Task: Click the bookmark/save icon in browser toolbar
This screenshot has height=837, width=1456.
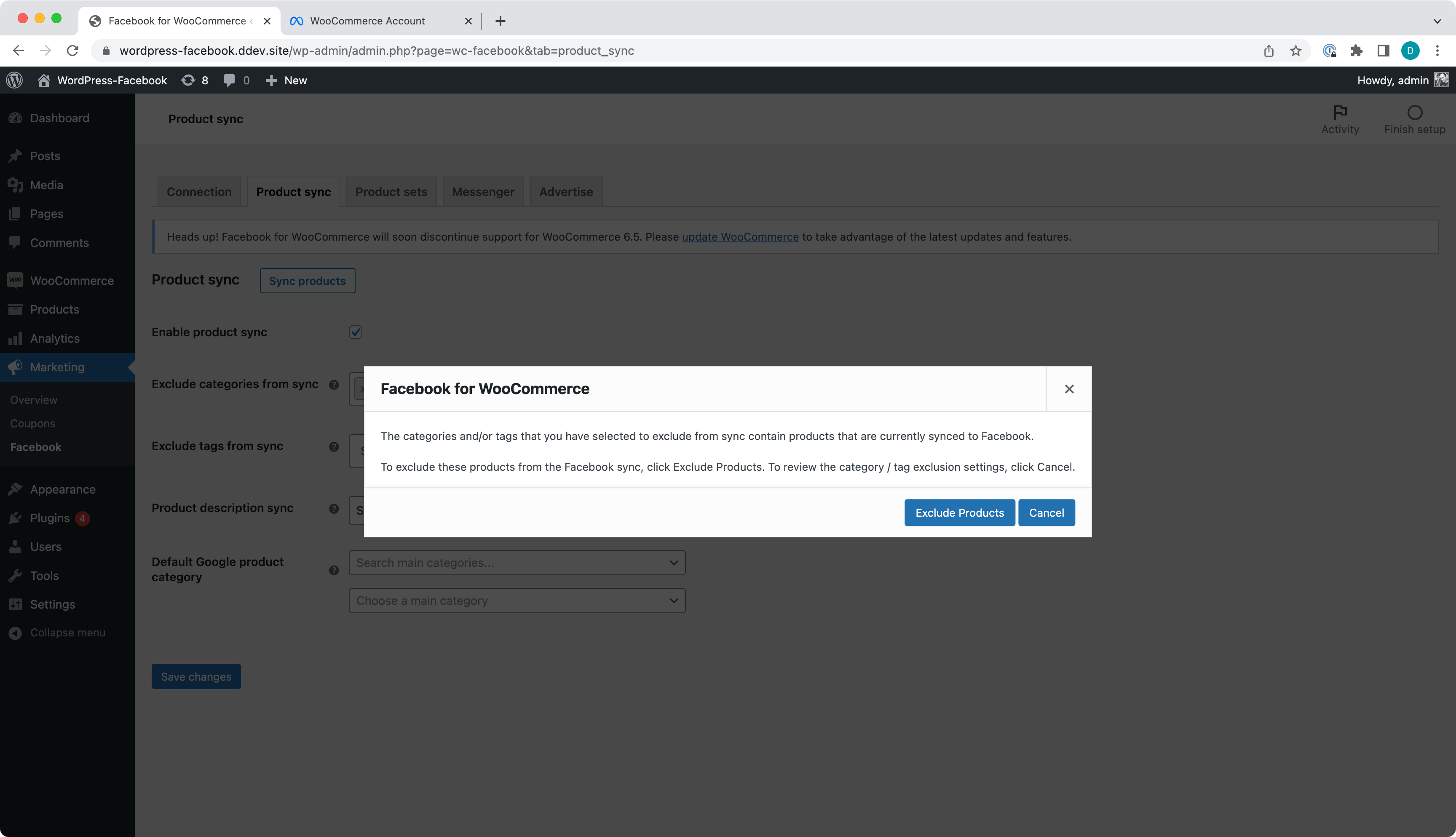Action: 1296,50
